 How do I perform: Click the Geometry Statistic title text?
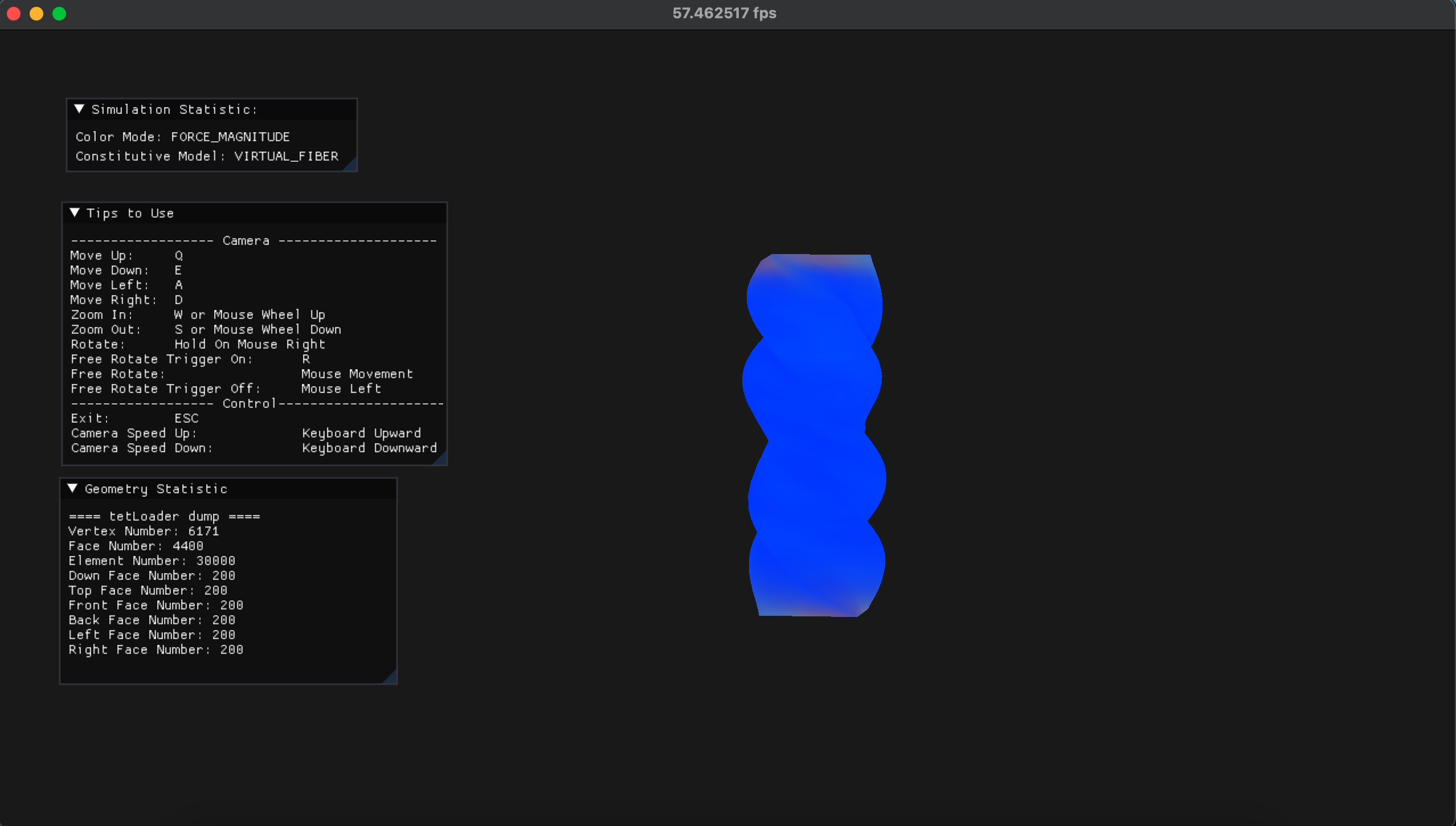pyautogui.click(x=156, y=489)
